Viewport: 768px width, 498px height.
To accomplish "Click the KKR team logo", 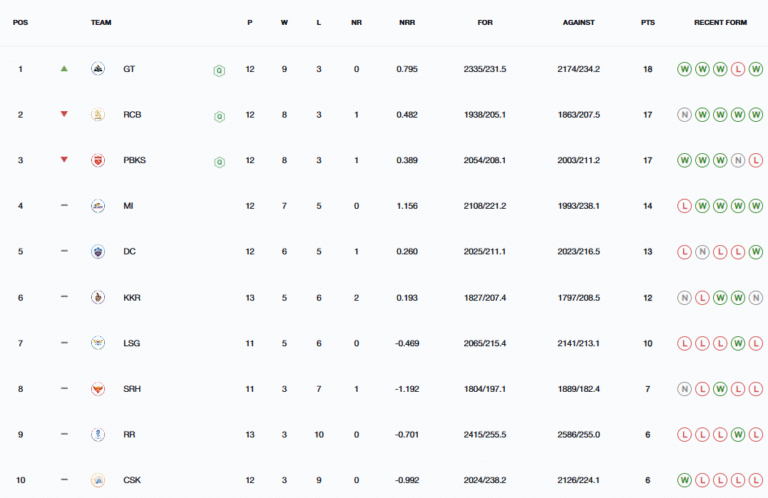I will tap(97, 297).
